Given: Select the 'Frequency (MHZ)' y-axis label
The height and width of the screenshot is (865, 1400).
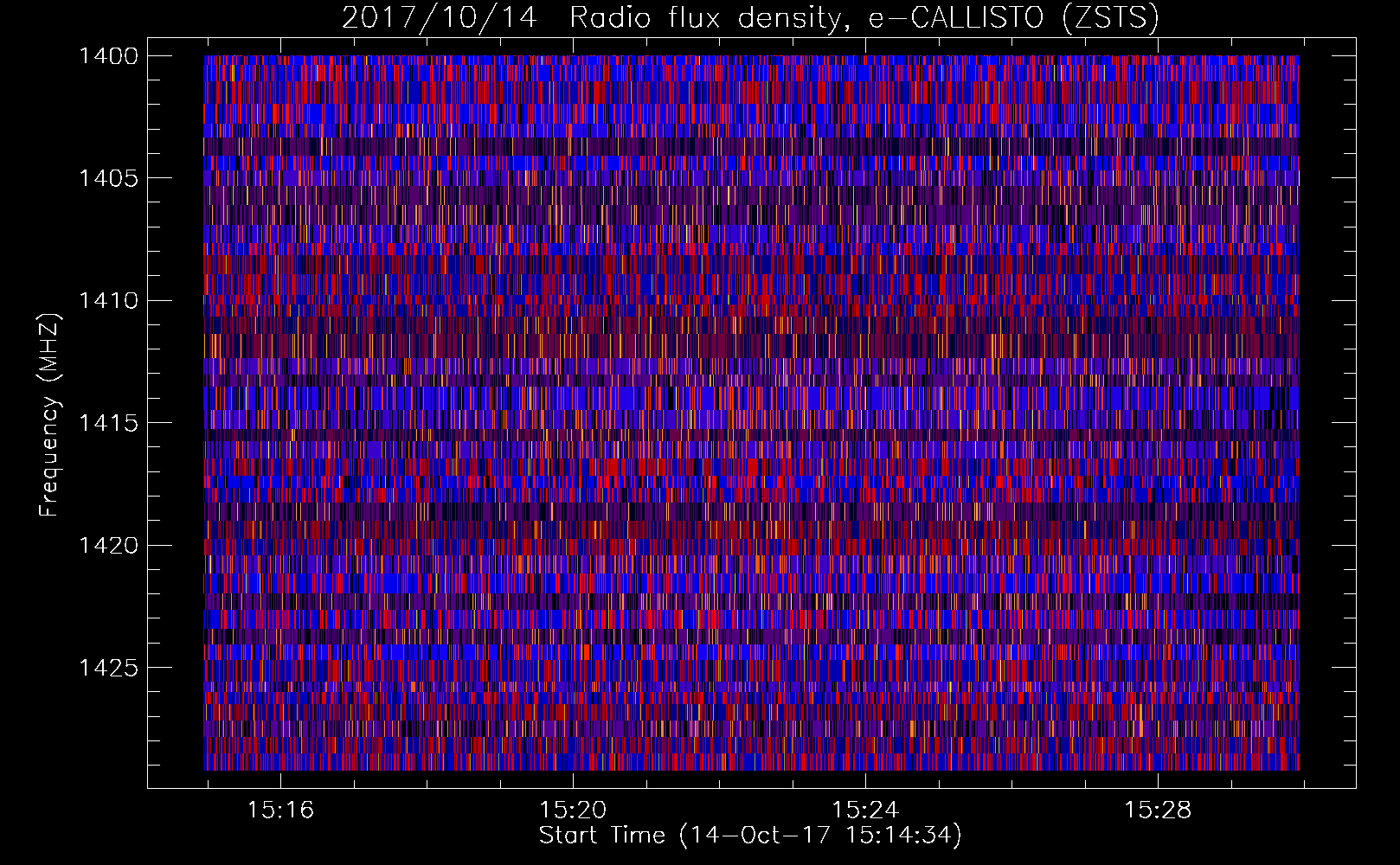Looking at the screenshot, I should (x=49, y=414).
